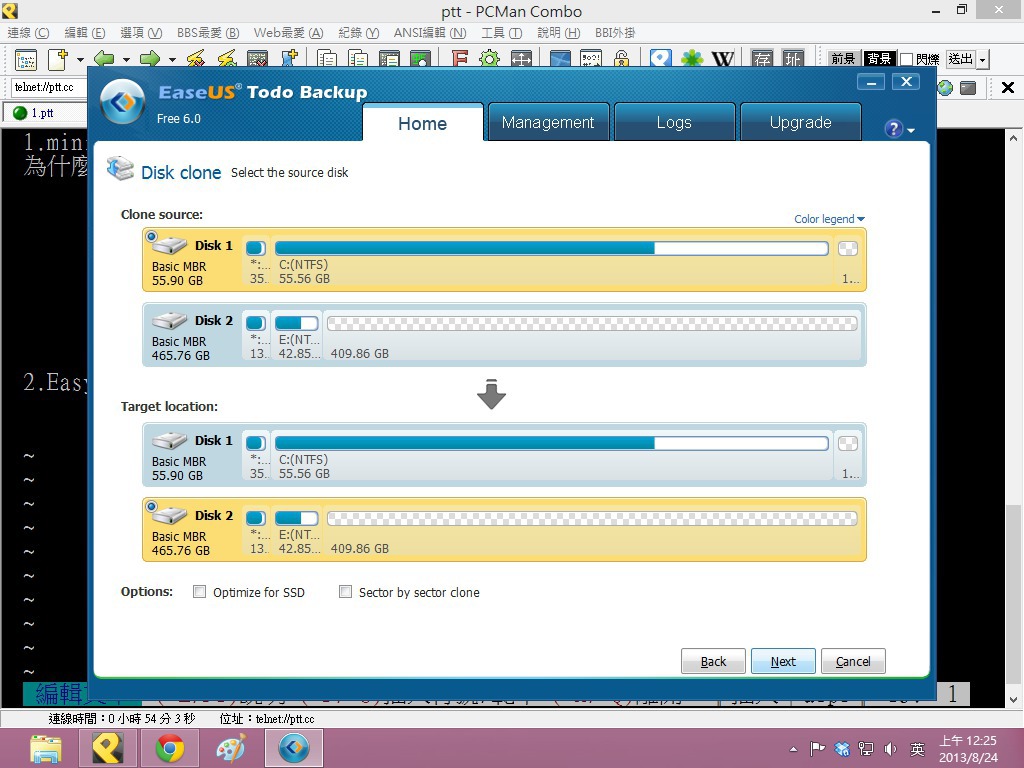Click EaseUS Todo Backup taskbar icon
1024x768 pixels.
293,748
